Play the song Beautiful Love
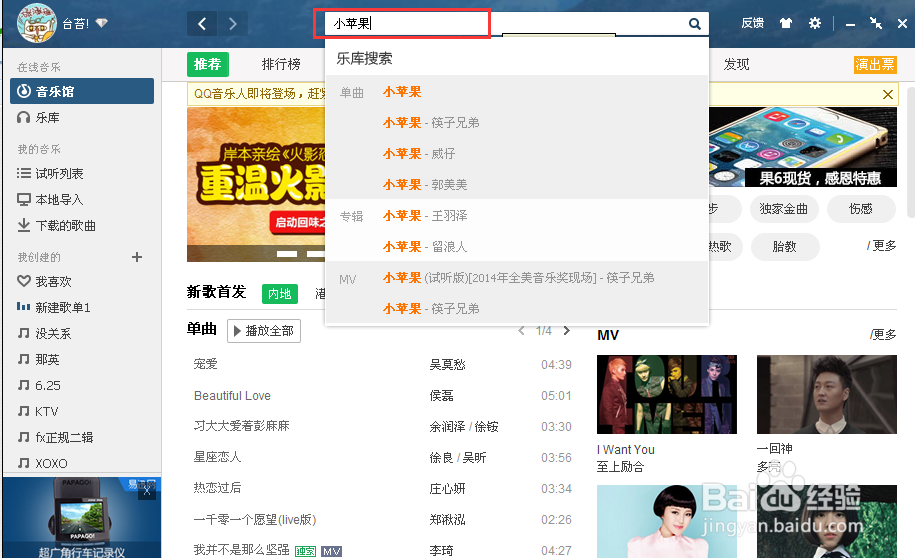Image resolution: width=915 pixels, height=558 pixels. coord(232,396)
